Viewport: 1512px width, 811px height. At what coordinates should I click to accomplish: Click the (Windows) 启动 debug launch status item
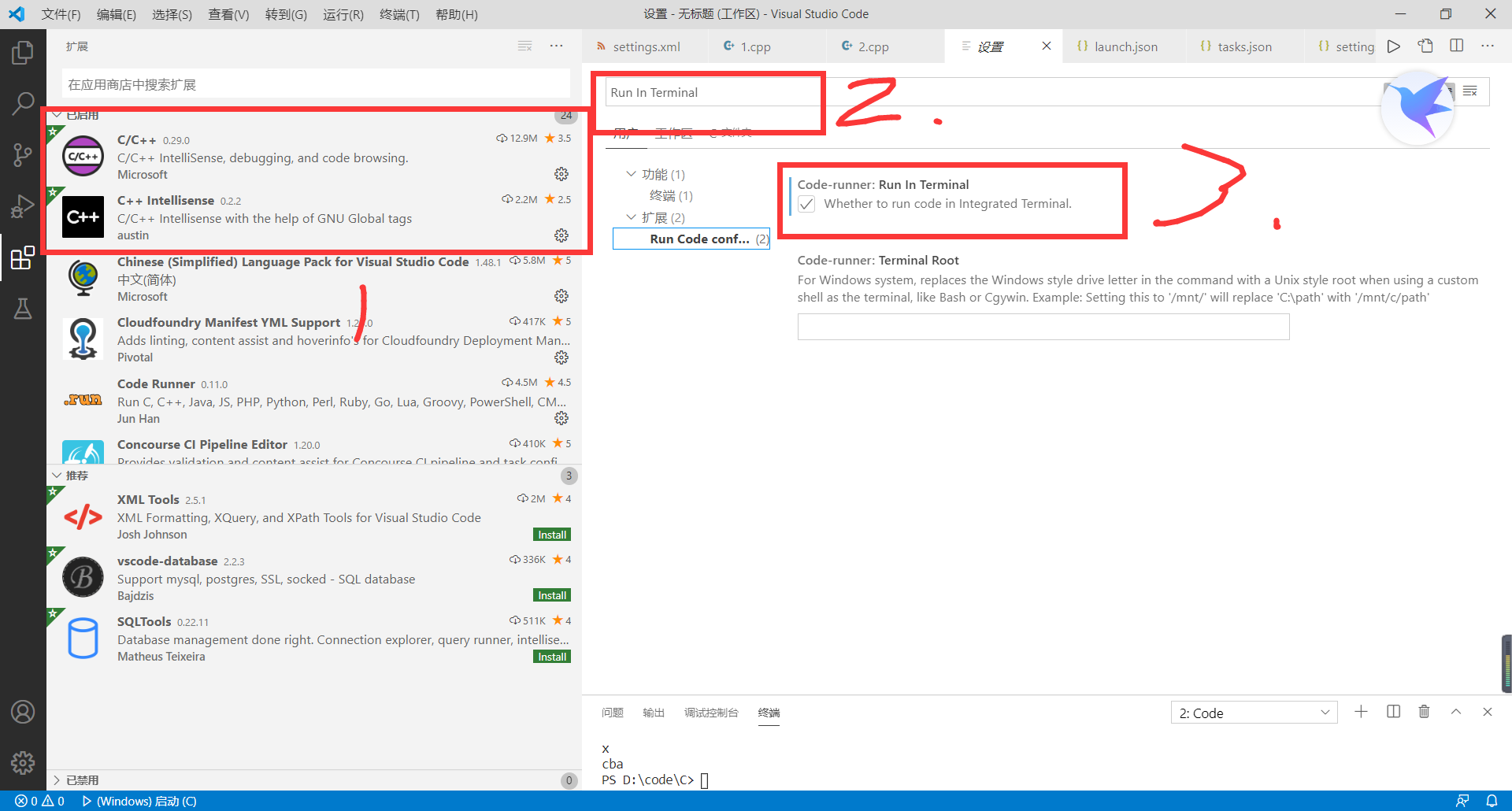(x=139, y=801)
